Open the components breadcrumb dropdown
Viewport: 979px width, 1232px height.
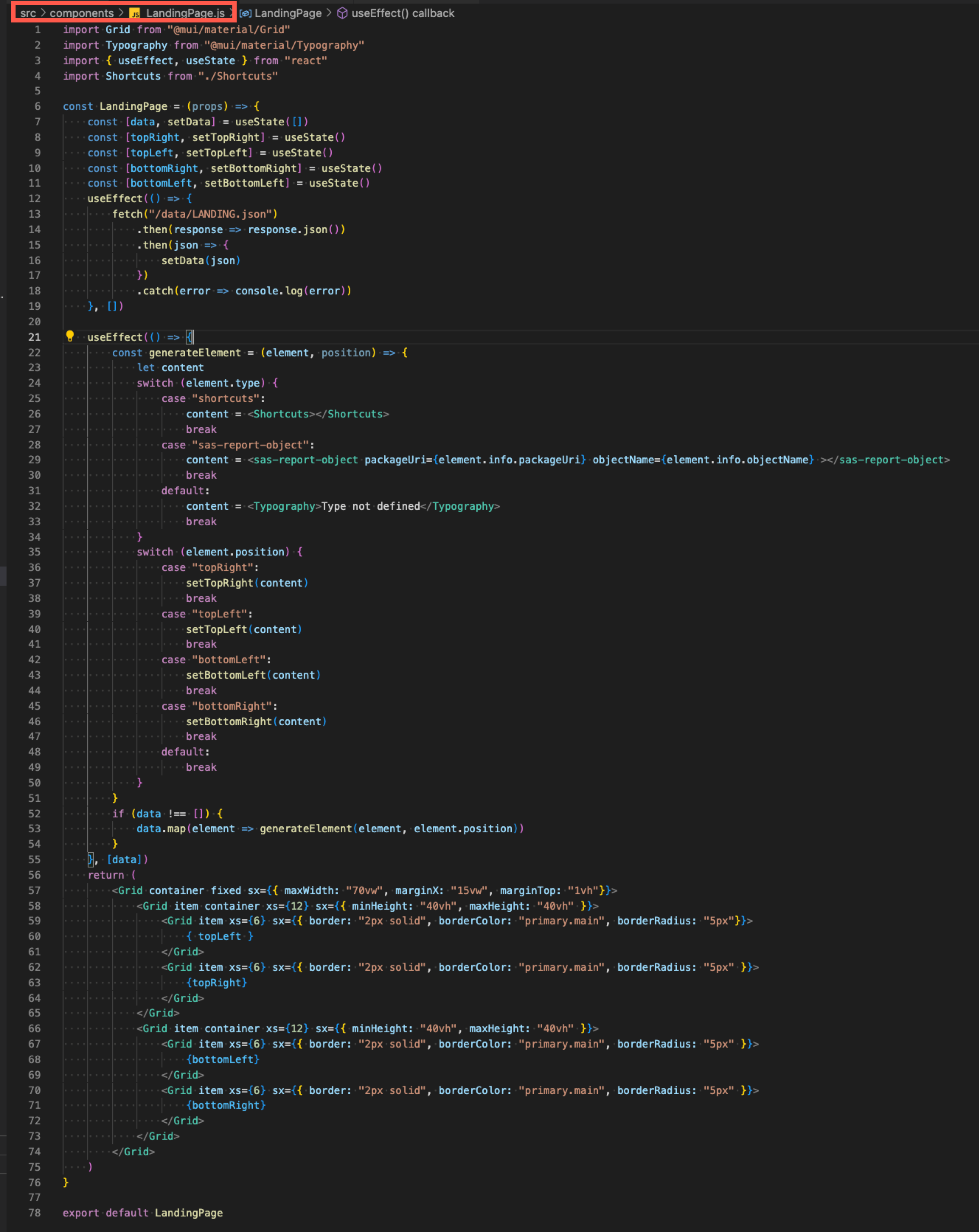[81, 13]
